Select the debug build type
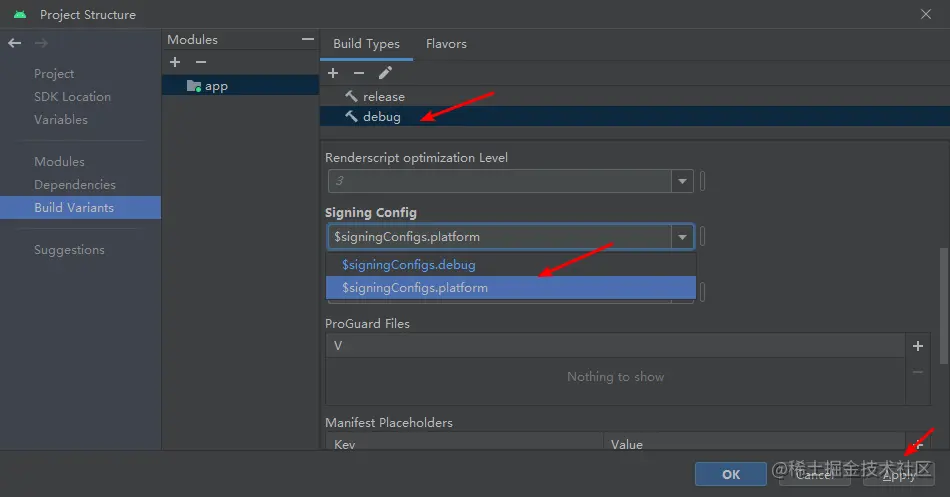This screenshot has width=950, height=497. (x=634, y=116)
